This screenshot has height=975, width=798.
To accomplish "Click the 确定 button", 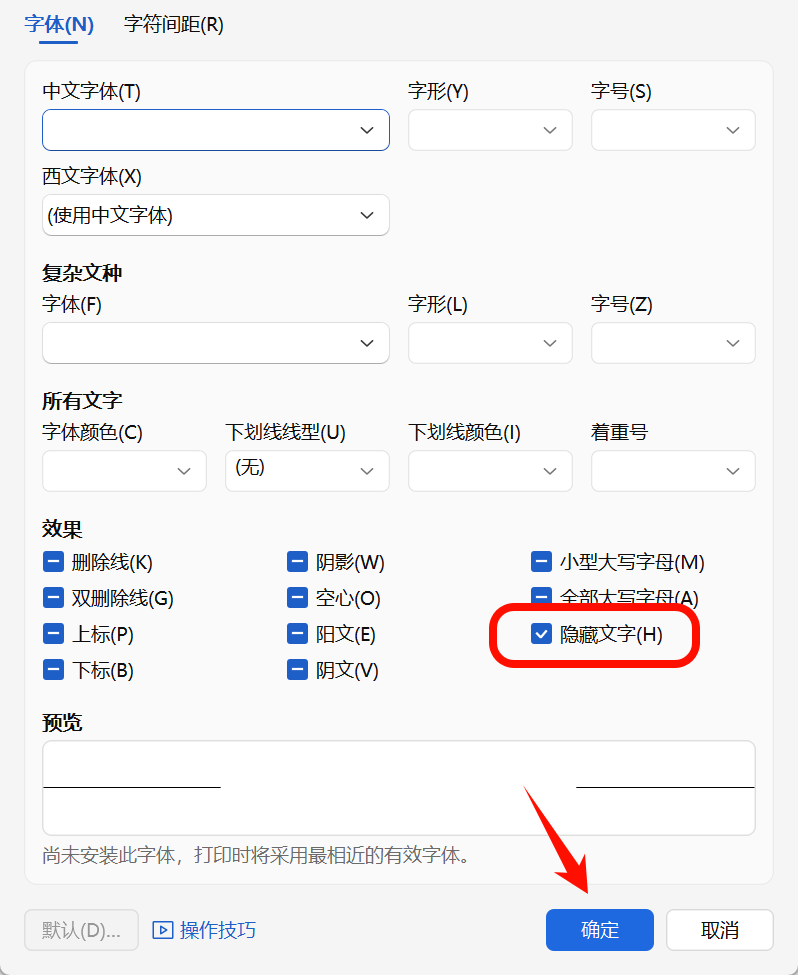I will 600,930.
